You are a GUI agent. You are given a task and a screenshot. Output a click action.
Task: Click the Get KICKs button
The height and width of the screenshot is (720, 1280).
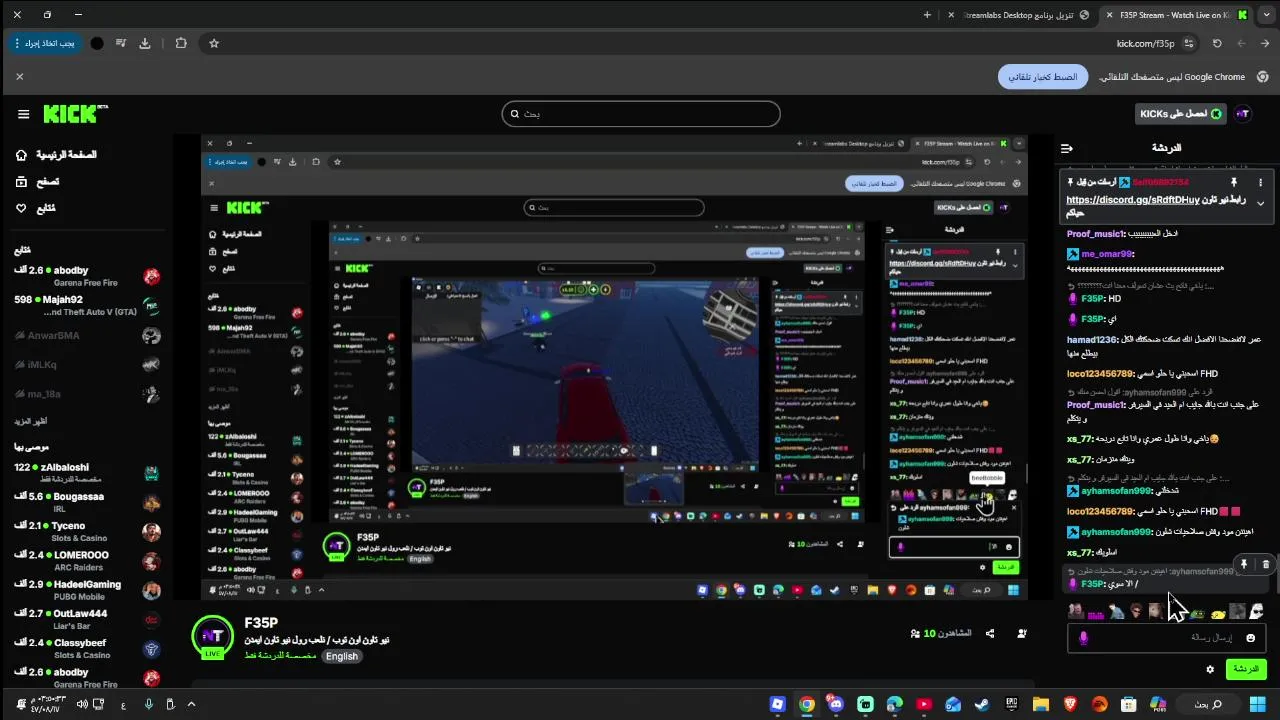pyautogui.click(x=1180, y=114)
